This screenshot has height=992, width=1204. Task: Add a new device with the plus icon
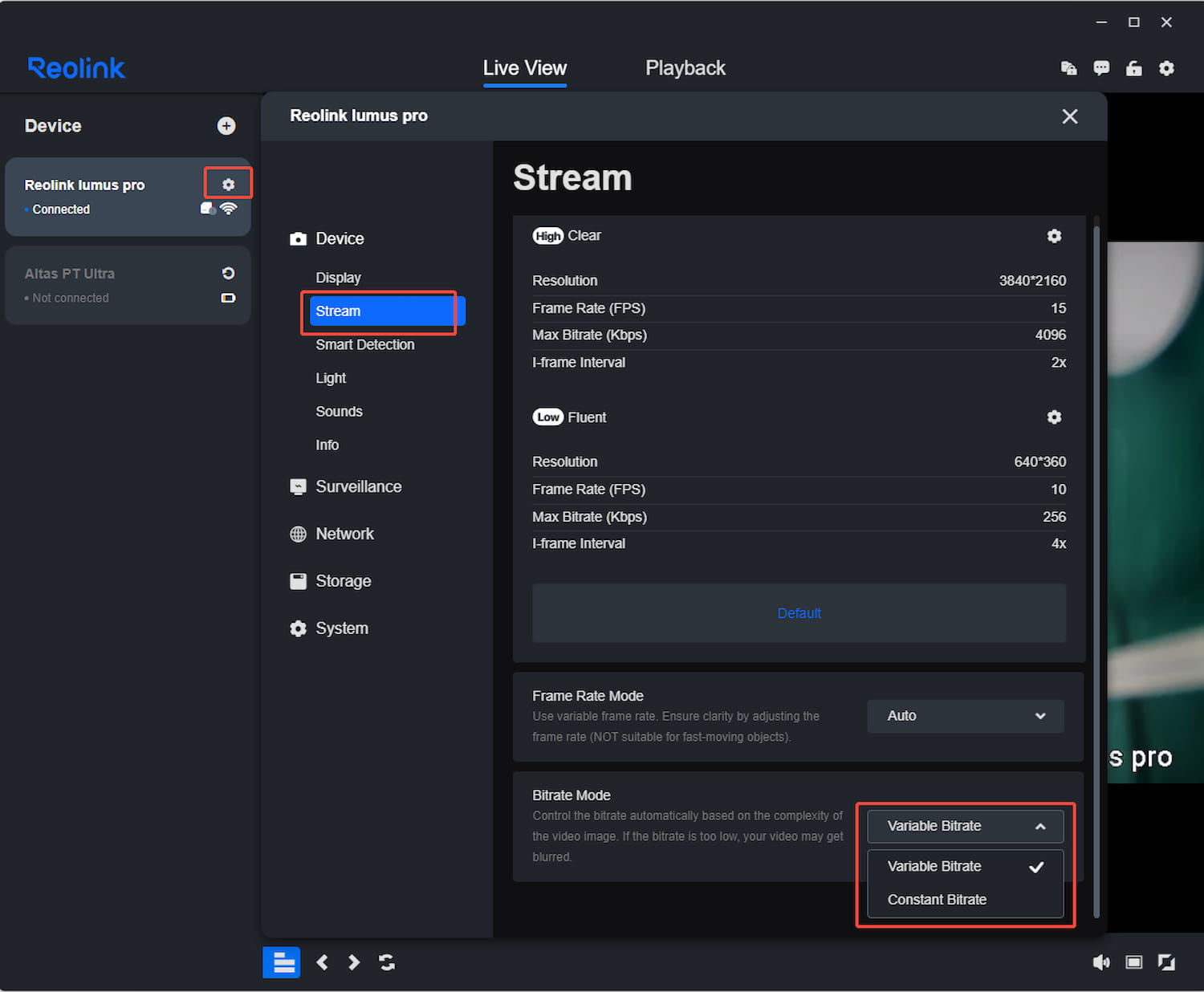226,126
